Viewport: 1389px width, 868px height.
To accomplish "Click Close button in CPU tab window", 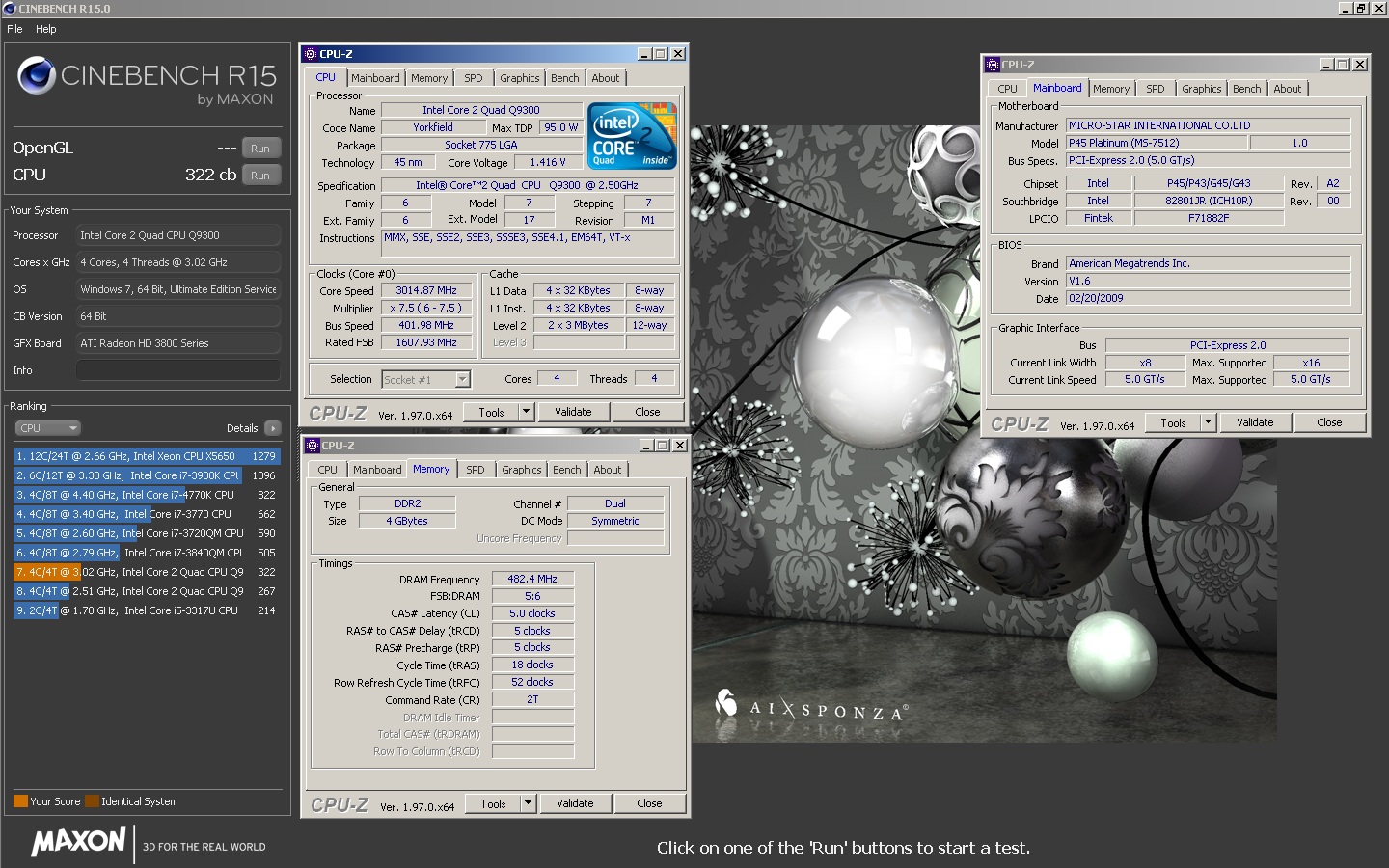I will click(647, 413).
